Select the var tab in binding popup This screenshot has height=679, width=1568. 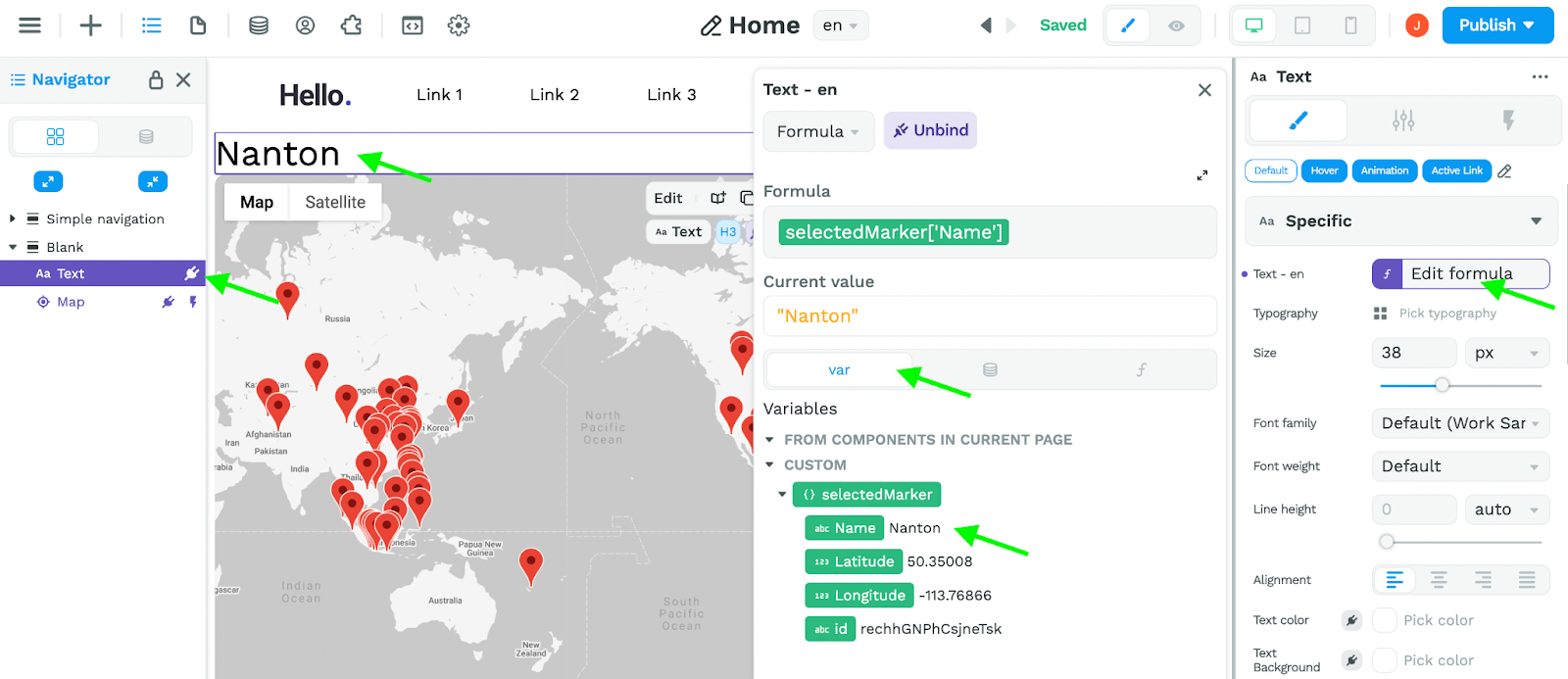coord(839,369)
